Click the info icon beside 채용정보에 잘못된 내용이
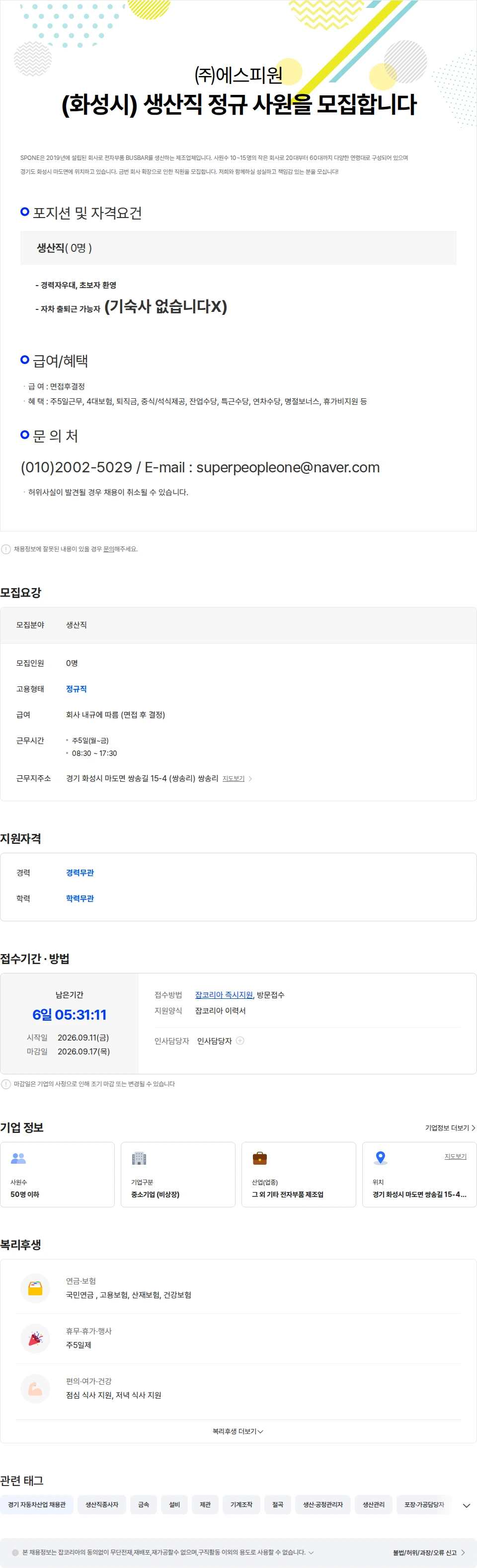 coord(6,549)
